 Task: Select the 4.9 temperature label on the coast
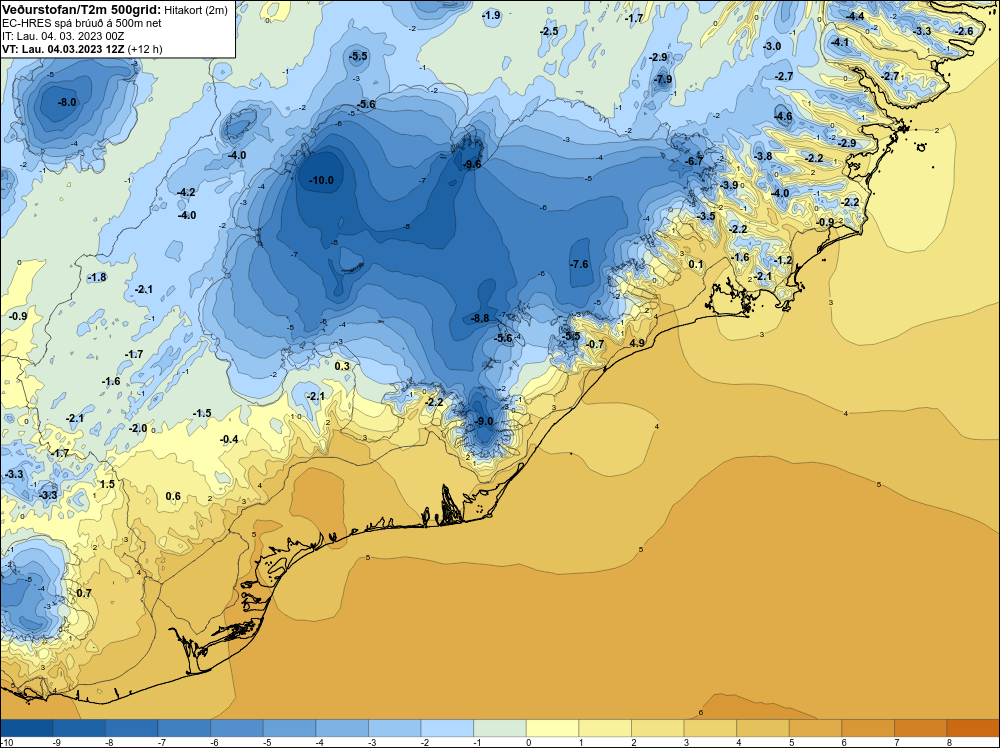637,343
